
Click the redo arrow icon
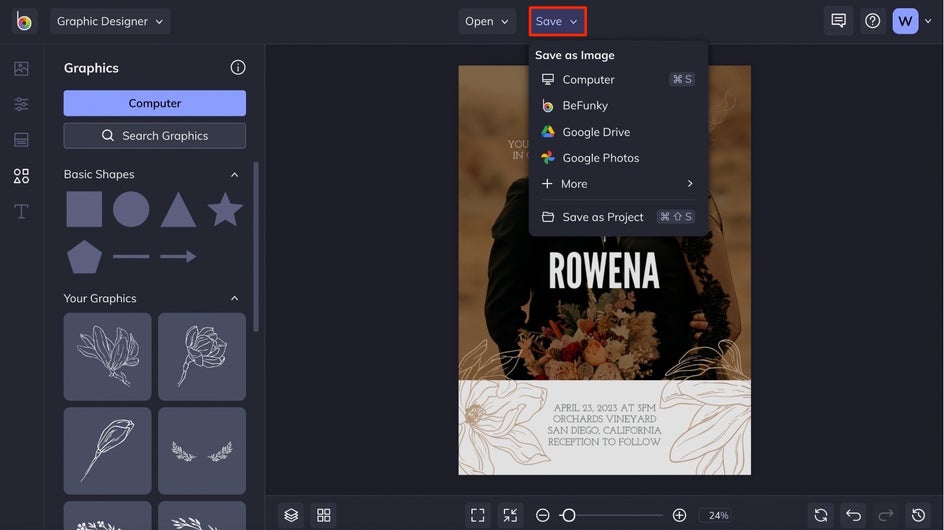[886, 516]
